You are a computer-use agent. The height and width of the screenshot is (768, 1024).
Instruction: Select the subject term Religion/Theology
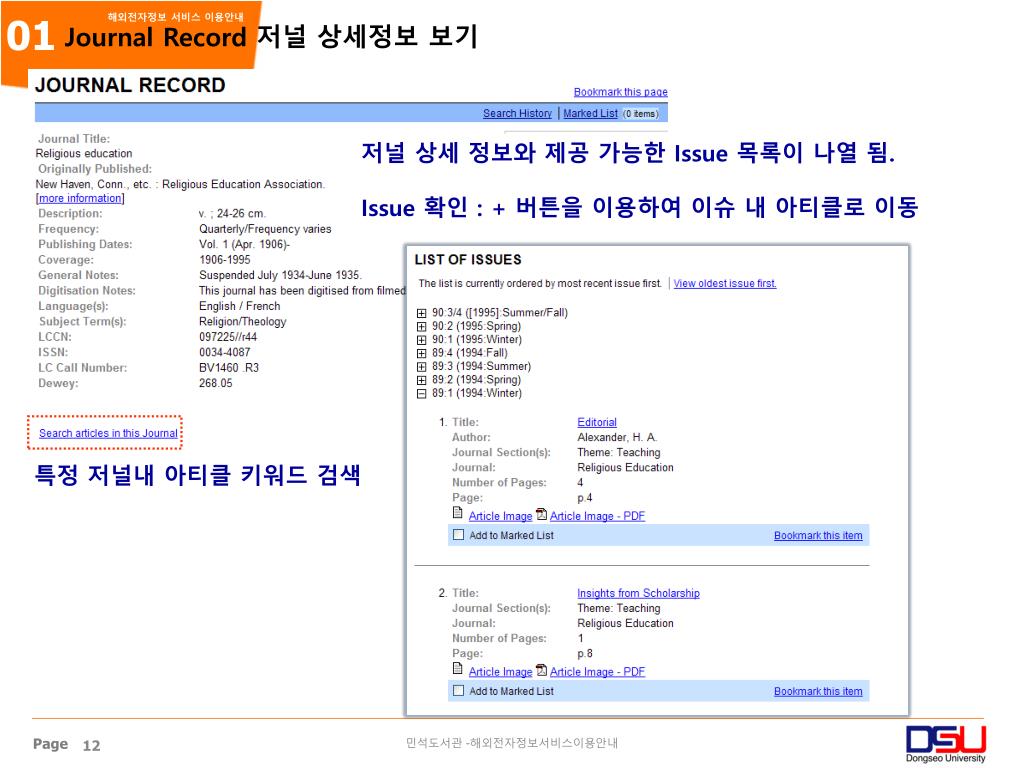[x=242, y=322]
